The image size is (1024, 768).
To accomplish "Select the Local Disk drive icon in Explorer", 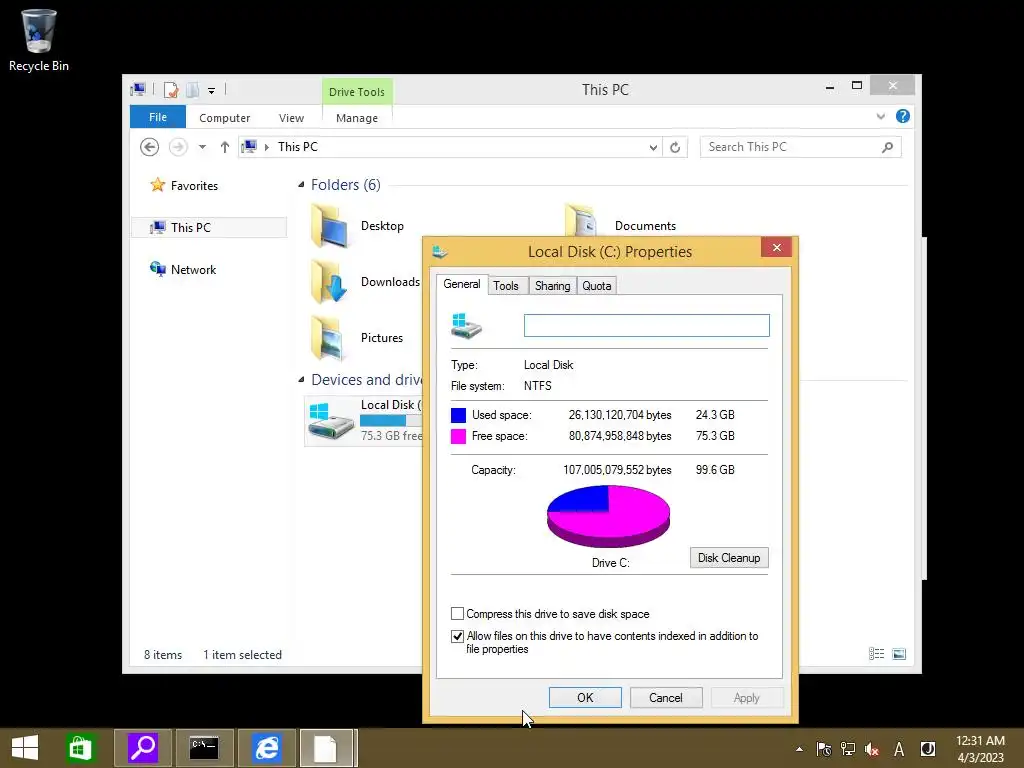I will click(x=331, y=421).
